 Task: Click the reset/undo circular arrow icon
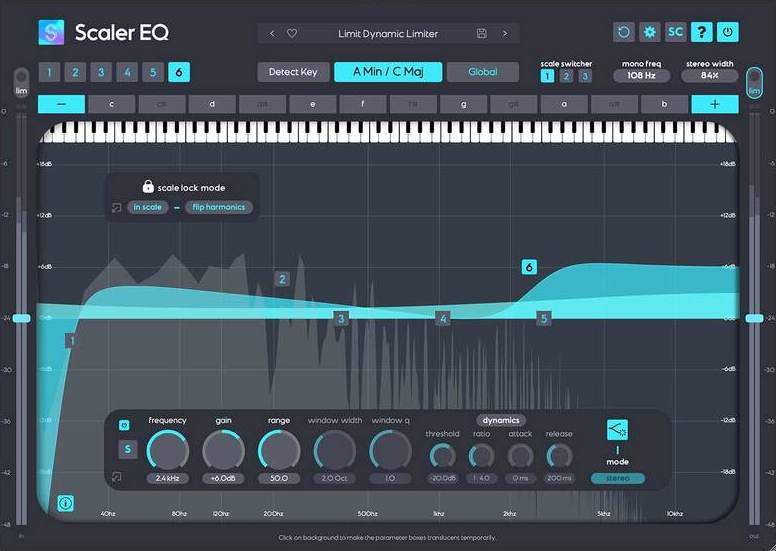click(623, 32)
